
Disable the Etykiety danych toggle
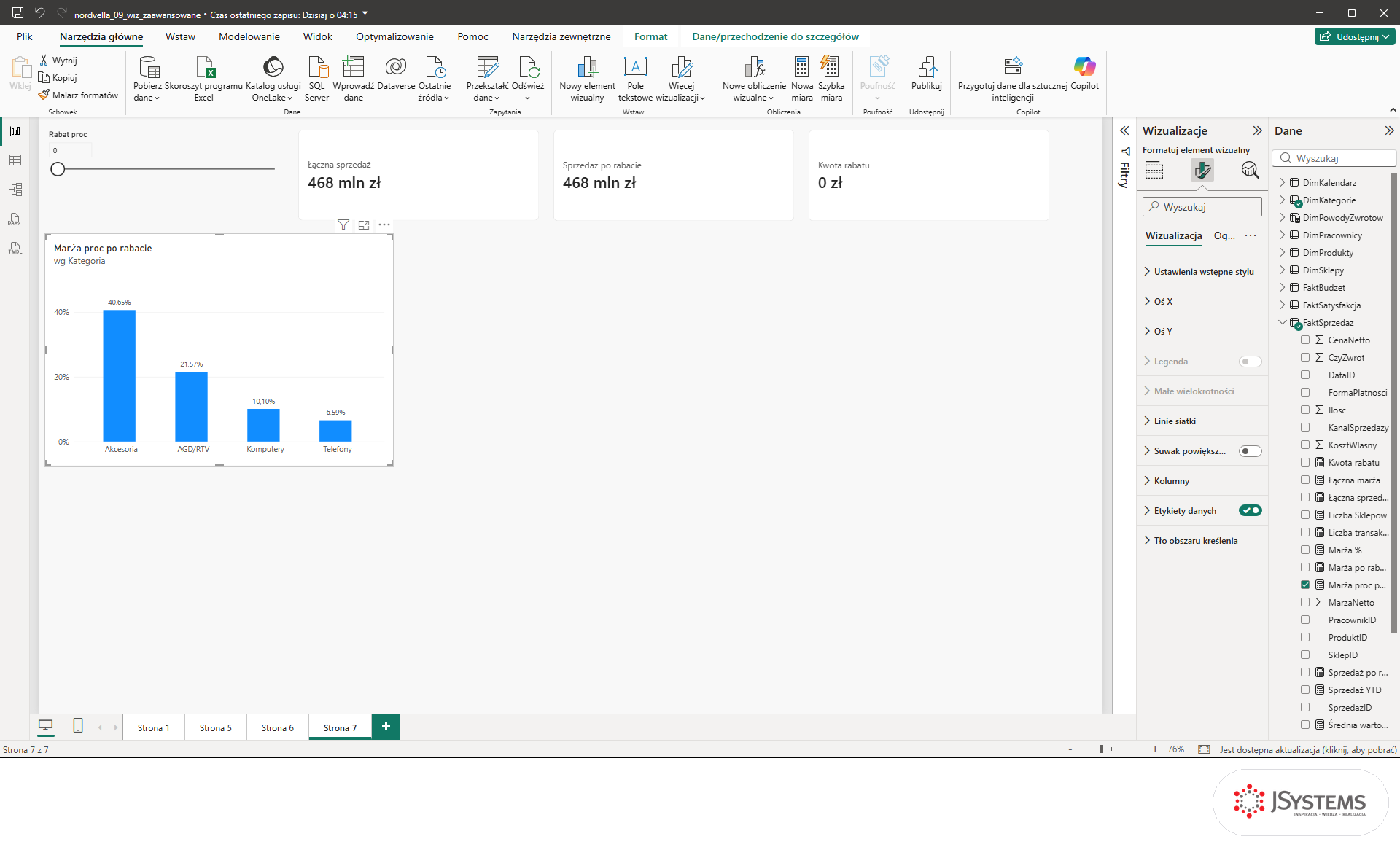1250,510
